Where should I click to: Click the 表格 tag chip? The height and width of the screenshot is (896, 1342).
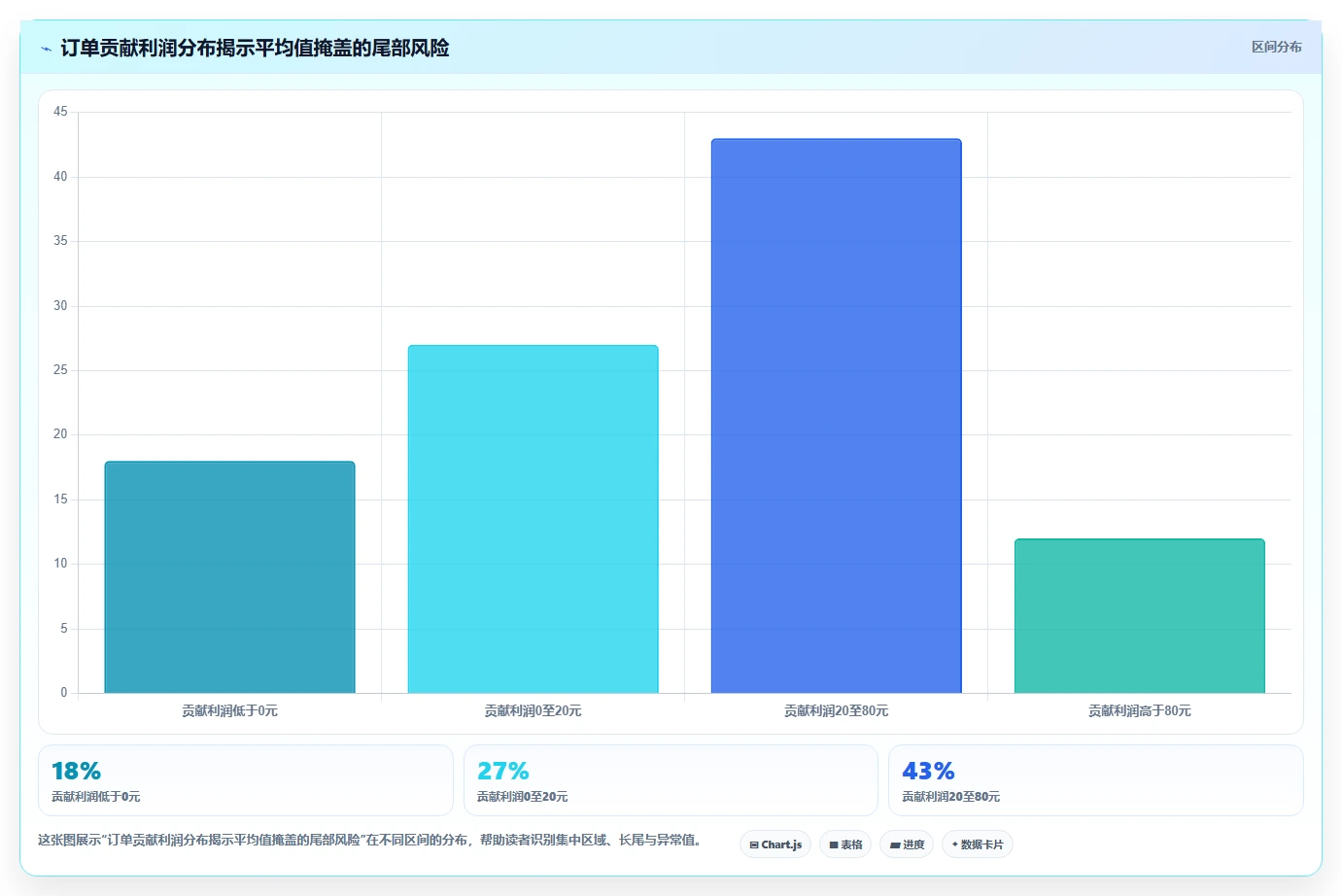point(845,844)
